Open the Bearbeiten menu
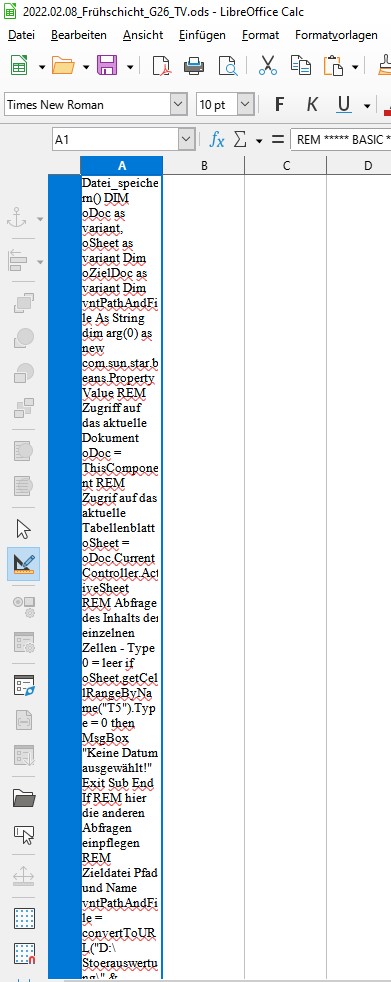This screenshot has width=391, height=982. (x=79, y=35)
